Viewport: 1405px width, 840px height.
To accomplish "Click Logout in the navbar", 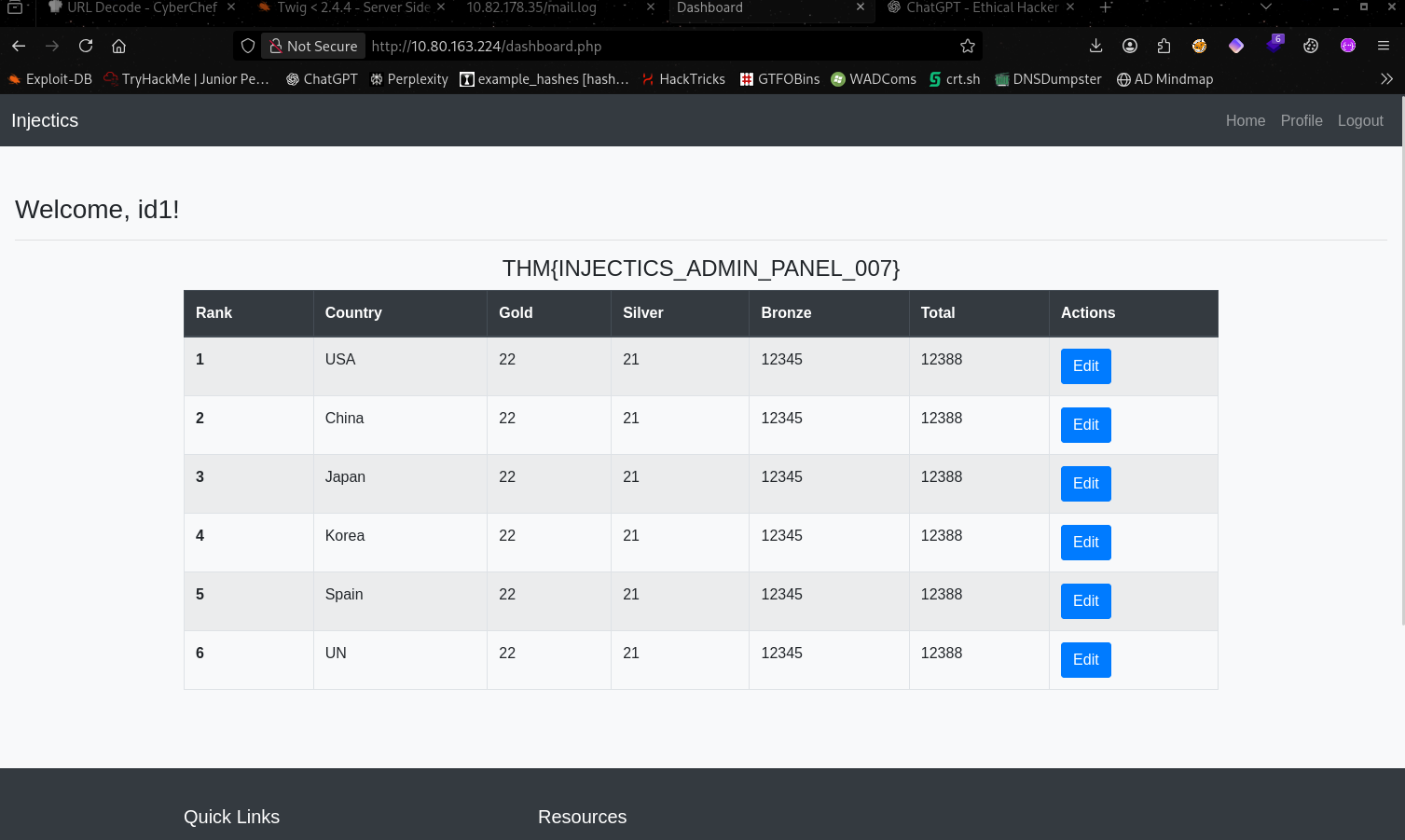I will point(1359,120).
